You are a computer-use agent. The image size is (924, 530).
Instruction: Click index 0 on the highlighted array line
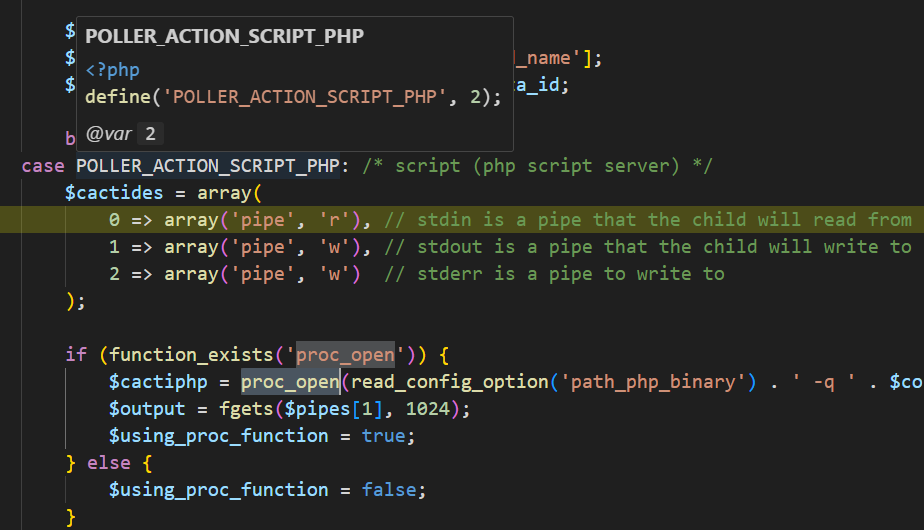(x=114, y=220)
